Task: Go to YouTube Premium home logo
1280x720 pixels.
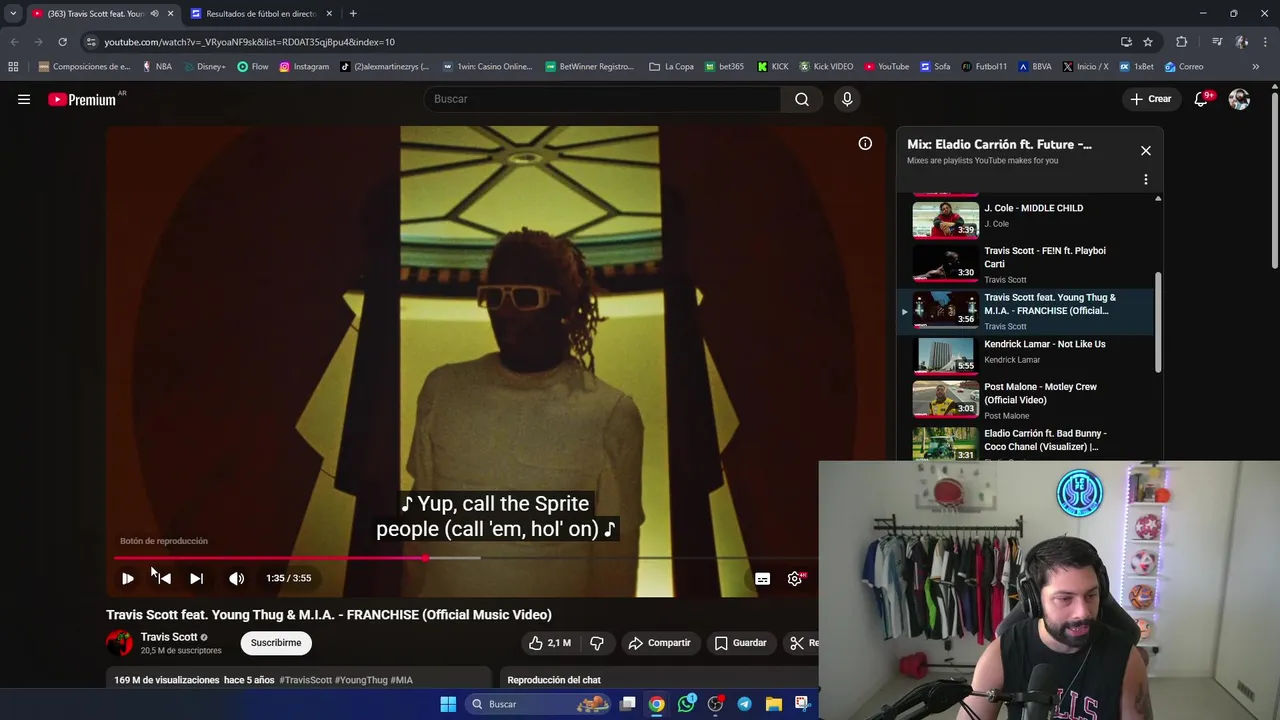Action: [82, 99]
